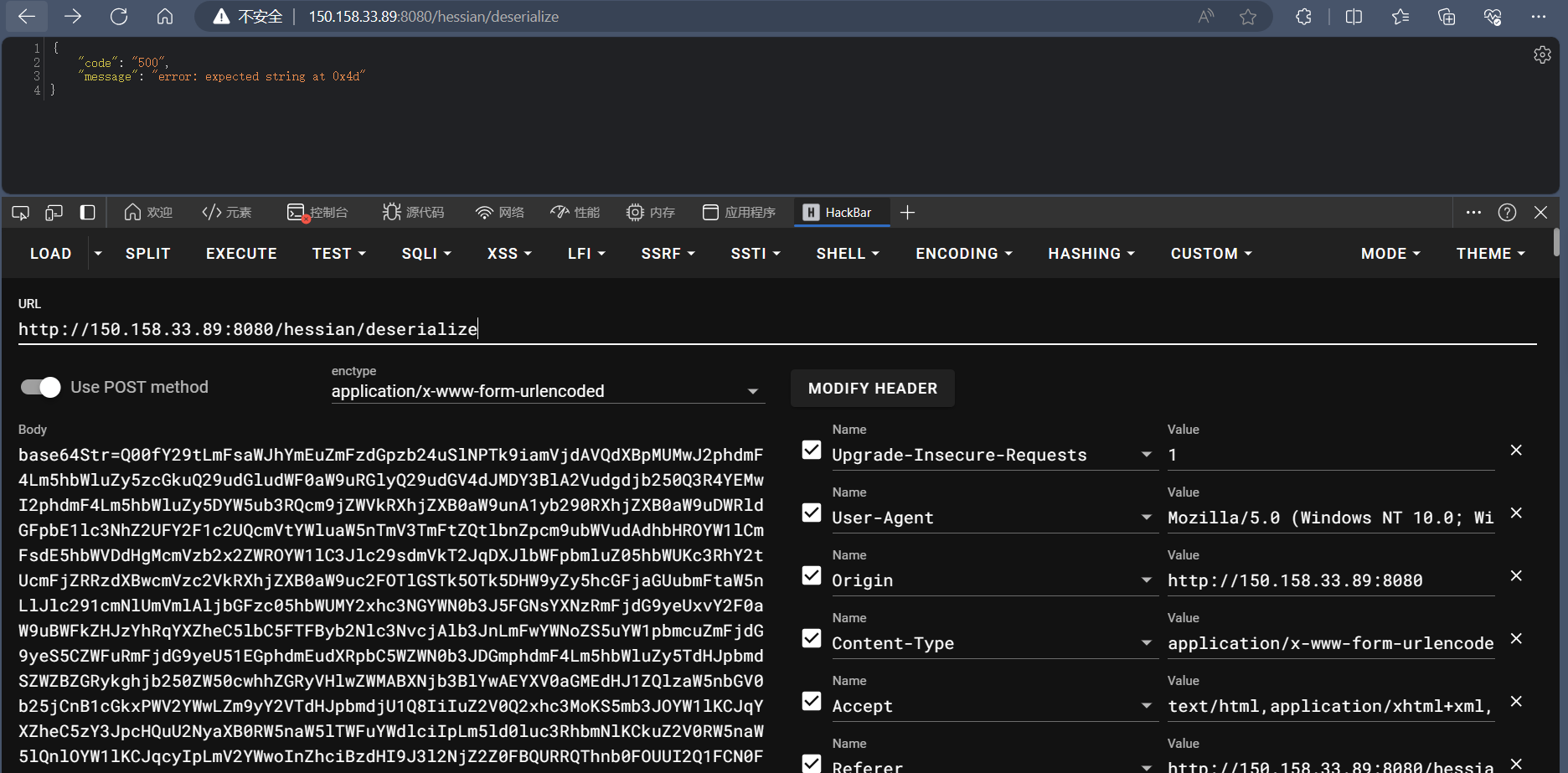Open browser essentials heart icon
The height and width of the screenshot is (773, 1568).
(1493, 16)
